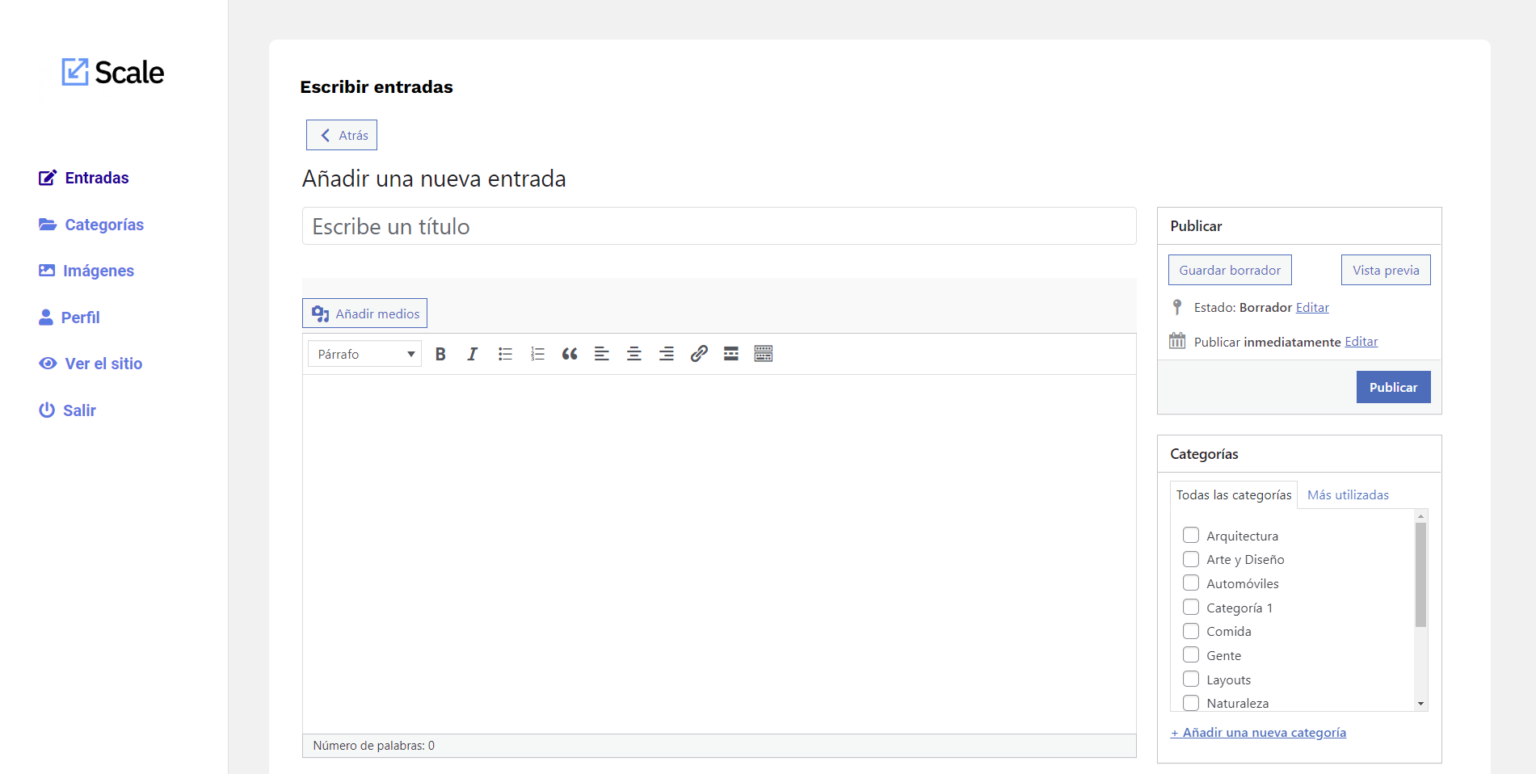The image size is (1536, 774).
Task: Insert a bulleted list
Action: [x=505, y=353]
